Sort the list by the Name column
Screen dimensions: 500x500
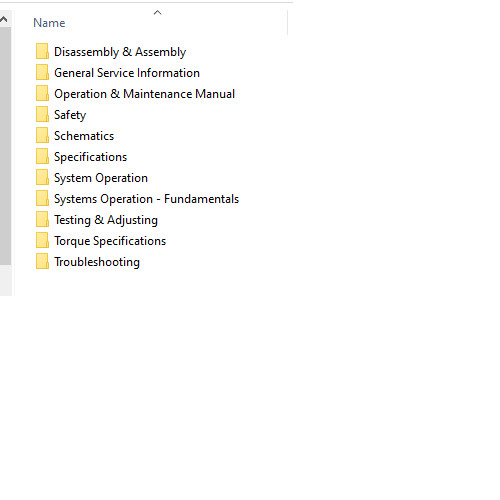point(49,23)
